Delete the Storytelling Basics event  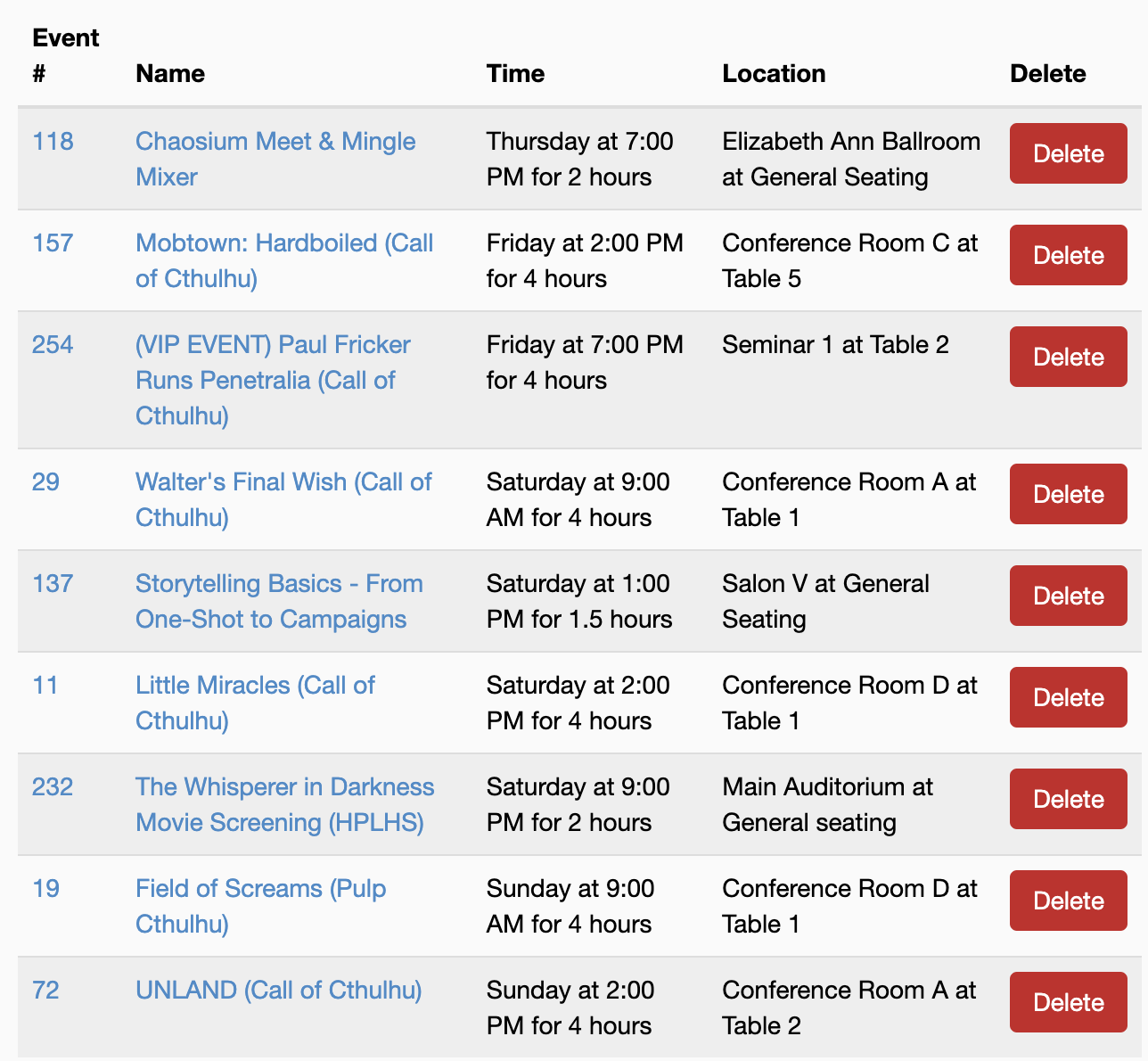click(1068, 596)
